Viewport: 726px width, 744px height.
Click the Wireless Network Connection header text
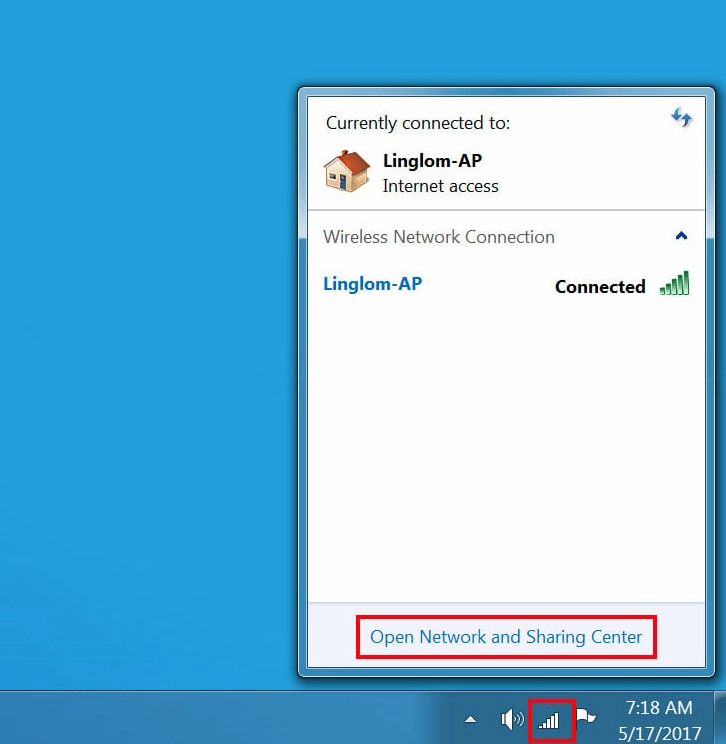pos(438,237)
